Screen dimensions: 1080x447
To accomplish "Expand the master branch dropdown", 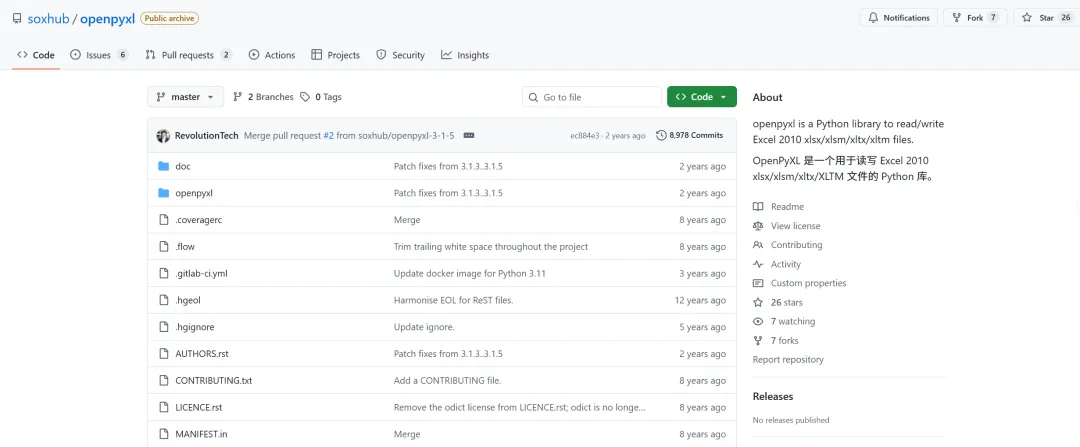I will pyautogui.click(x=185, y=97).
